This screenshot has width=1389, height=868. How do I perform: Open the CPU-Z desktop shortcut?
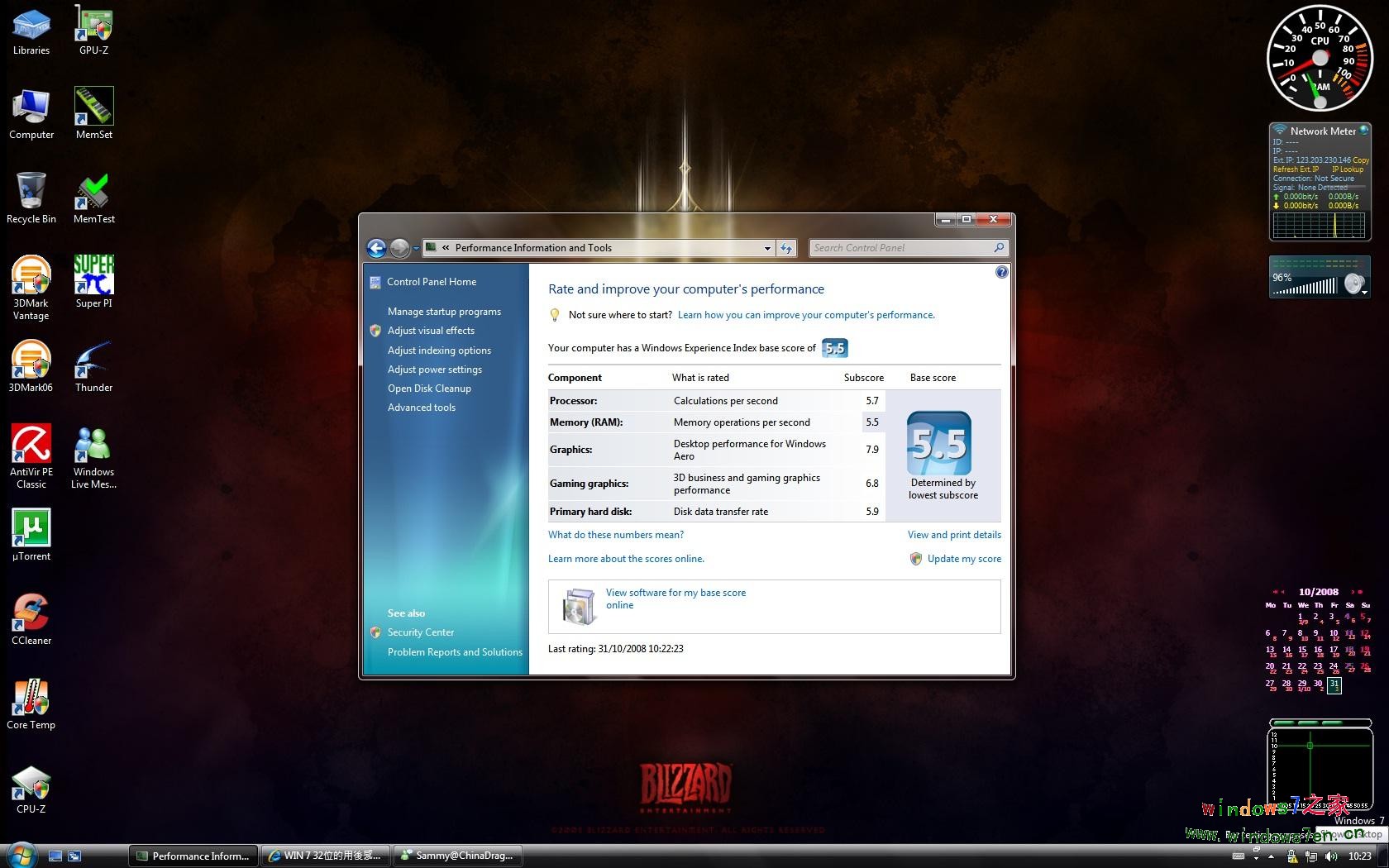click(x=31, y=789)
